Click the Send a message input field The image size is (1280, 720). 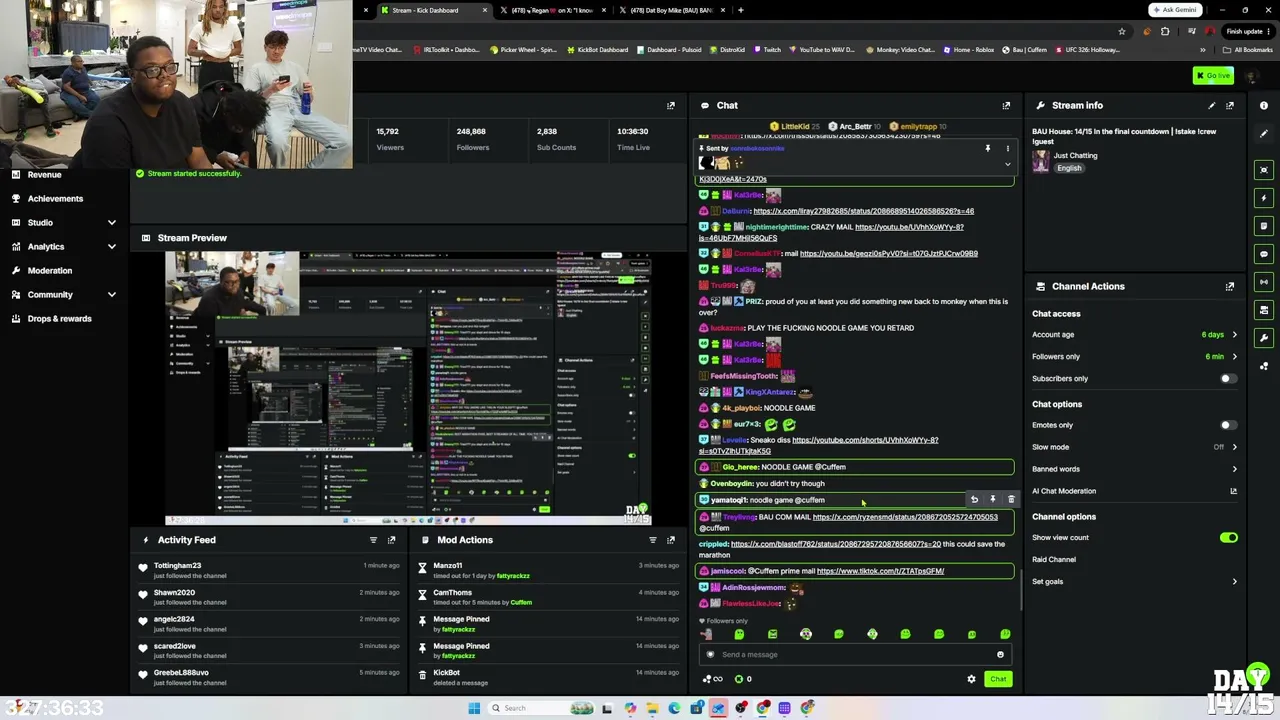pos(855,655)
